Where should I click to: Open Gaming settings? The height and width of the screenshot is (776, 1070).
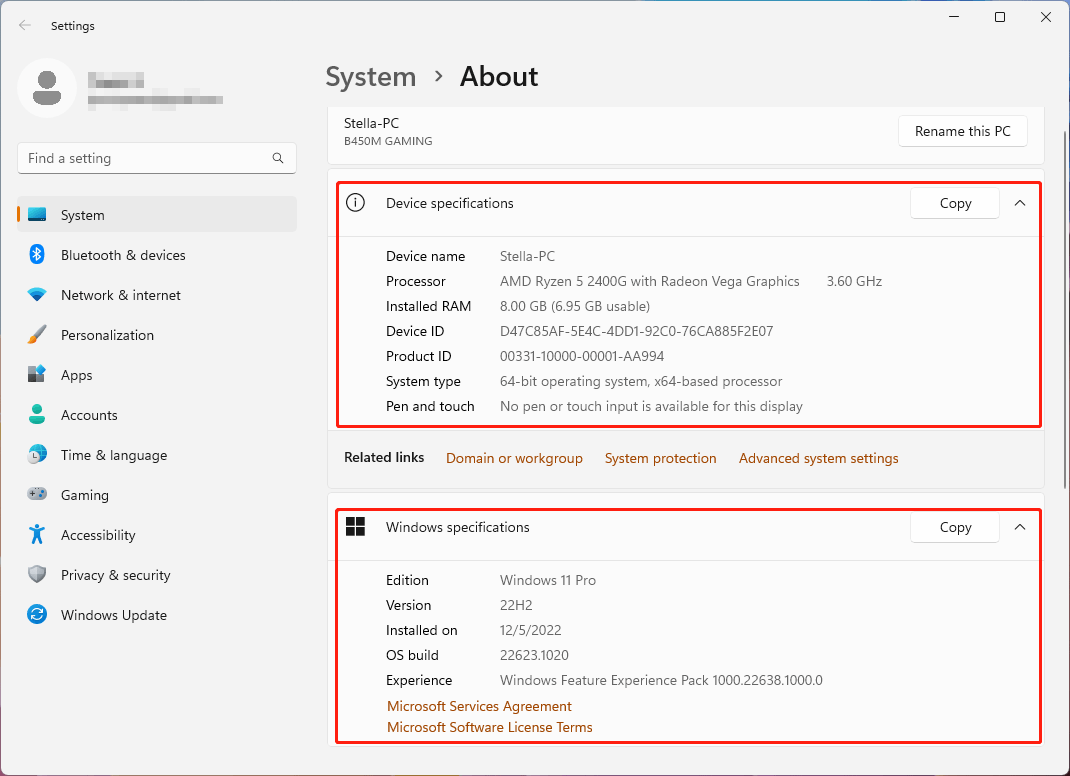coord(85,495)
